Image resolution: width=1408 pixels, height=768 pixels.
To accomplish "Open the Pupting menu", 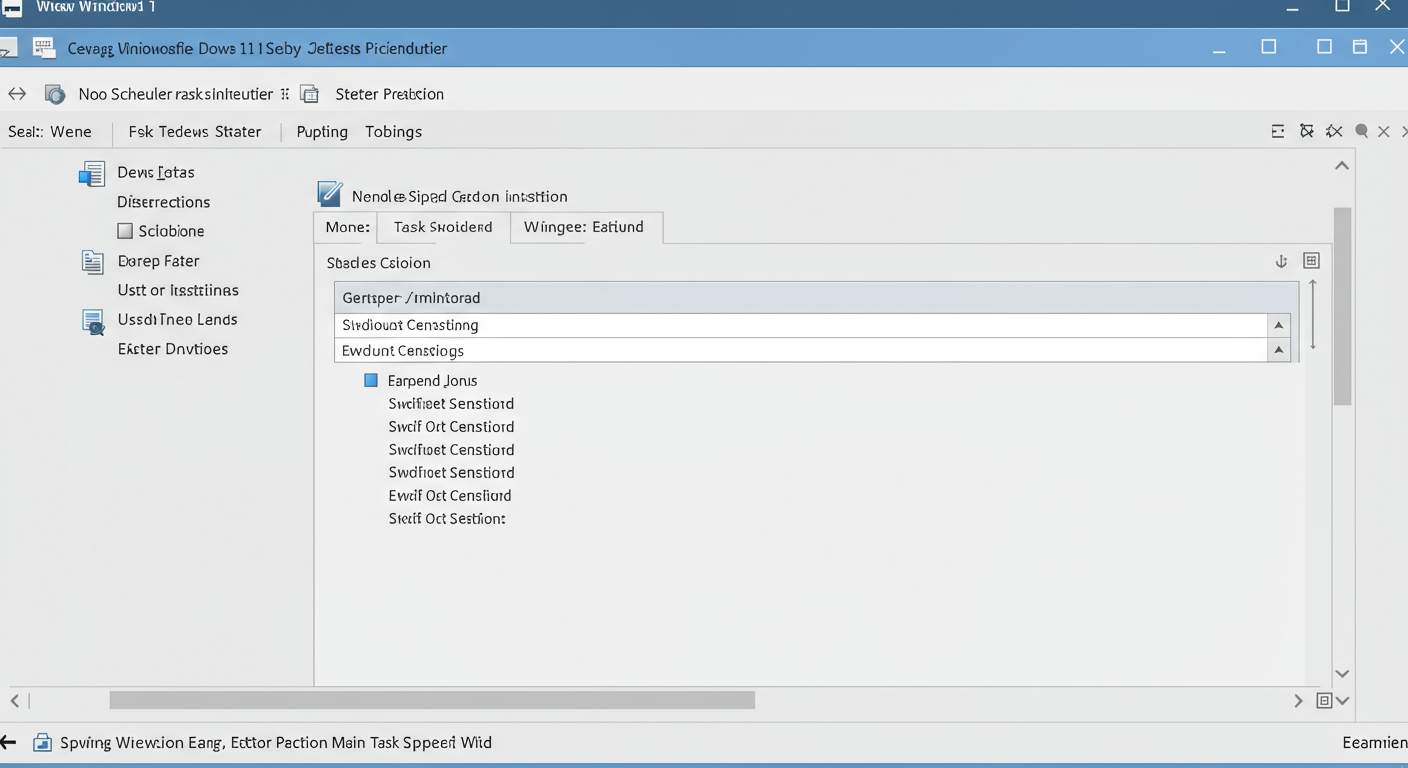I will [x=322, y=132].
